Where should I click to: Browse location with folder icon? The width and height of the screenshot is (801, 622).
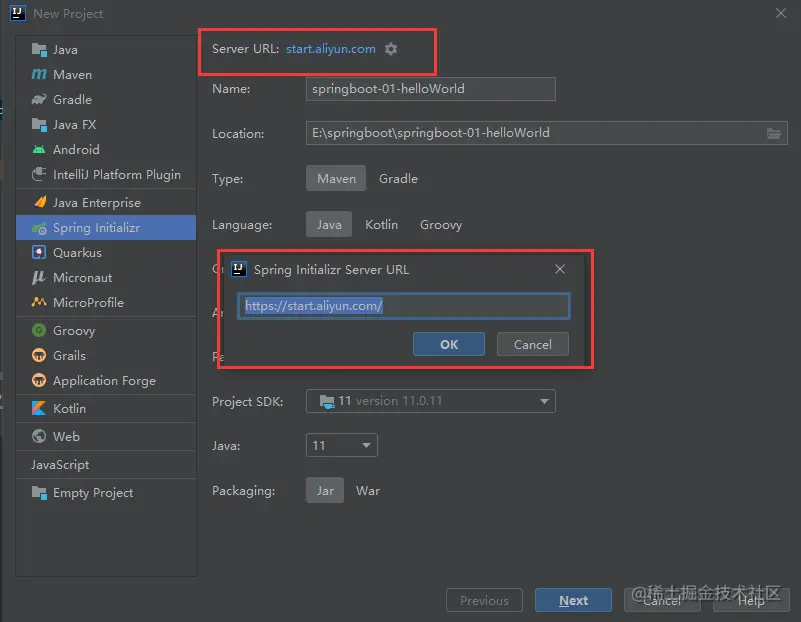(774, 133)
